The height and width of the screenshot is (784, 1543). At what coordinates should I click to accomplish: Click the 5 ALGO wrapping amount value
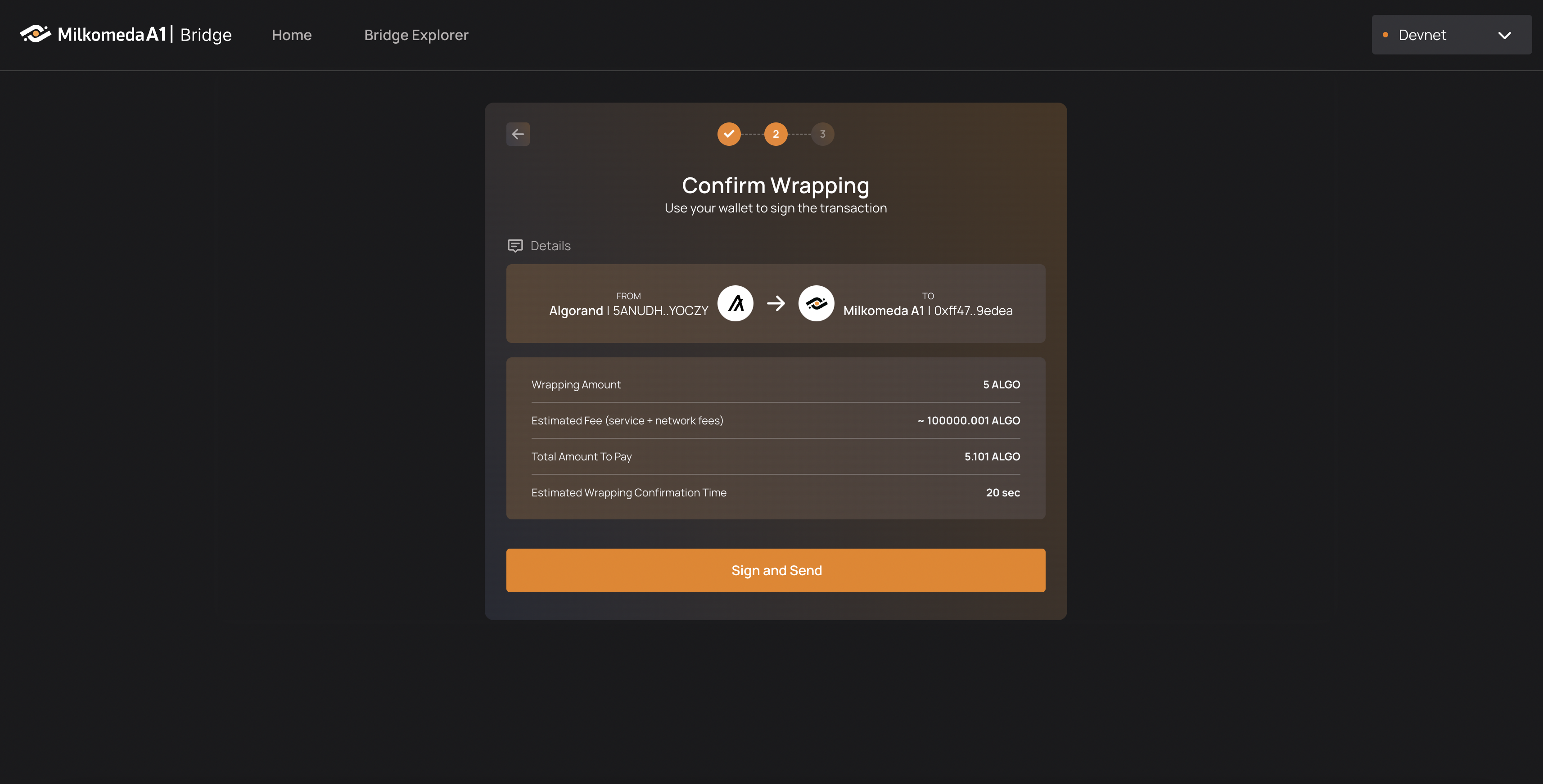point(1002,384)
